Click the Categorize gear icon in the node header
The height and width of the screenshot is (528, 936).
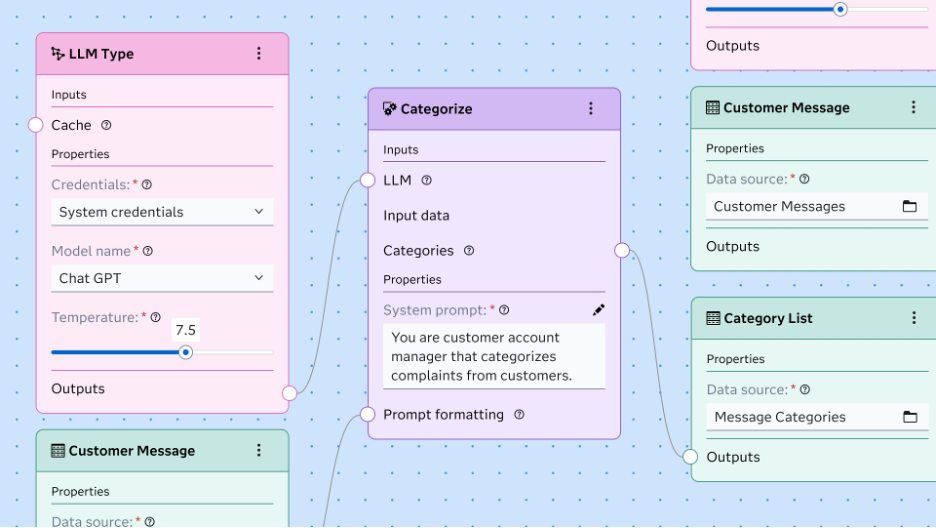(390, 109)
